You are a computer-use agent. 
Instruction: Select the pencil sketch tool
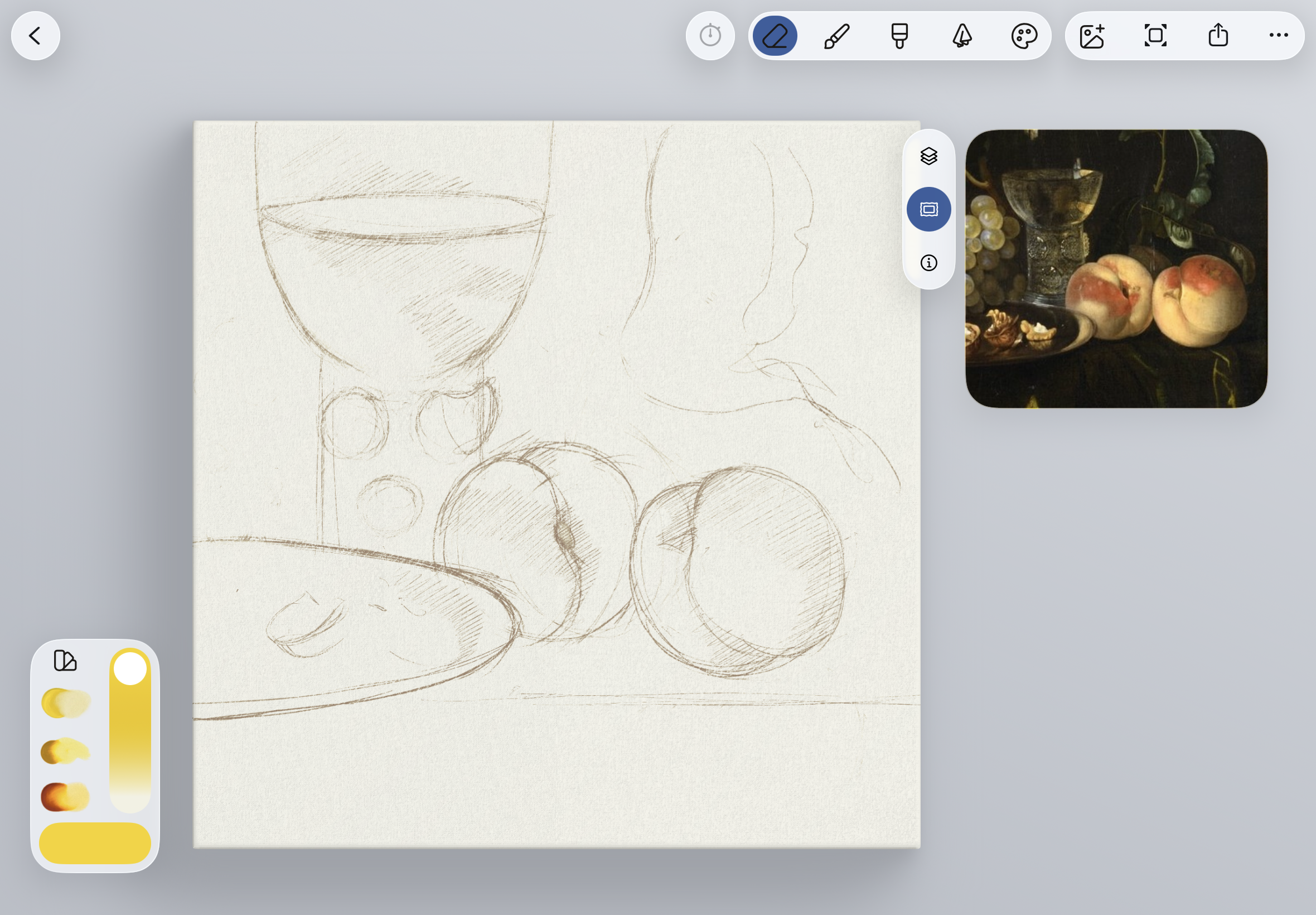coord(775,36)
